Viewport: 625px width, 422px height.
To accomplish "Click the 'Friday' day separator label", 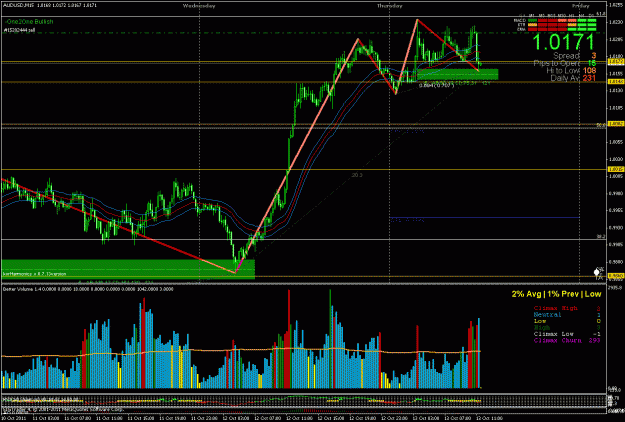I will (580, 6).
